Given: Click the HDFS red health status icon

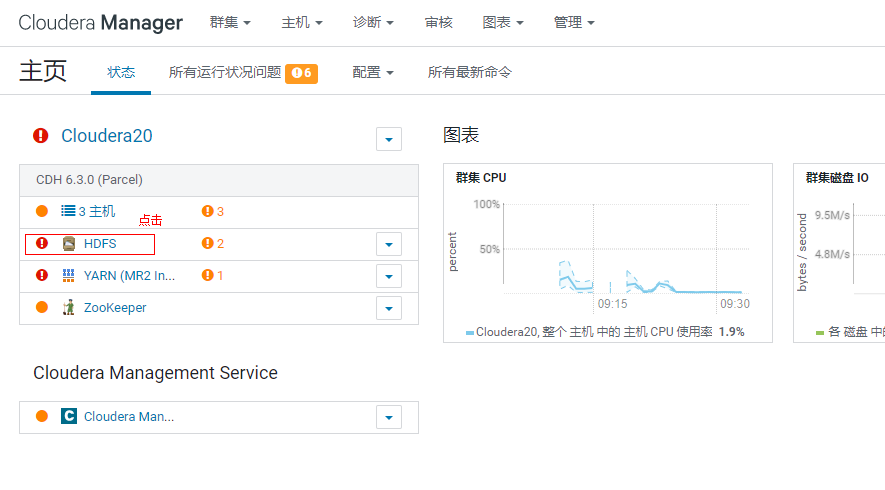Looking at the screenshot, I should click(x=42, y=243).
